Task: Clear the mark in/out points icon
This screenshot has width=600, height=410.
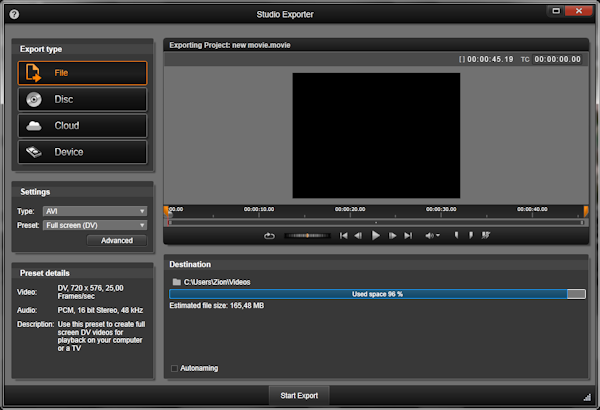Action: 486,236
